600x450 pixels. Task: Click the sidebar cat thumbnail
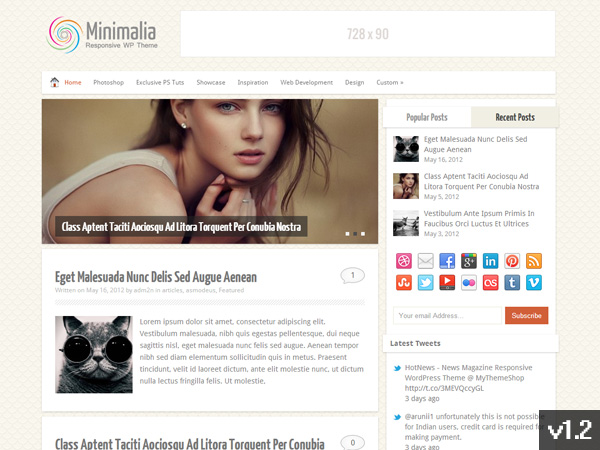(406, 149)
